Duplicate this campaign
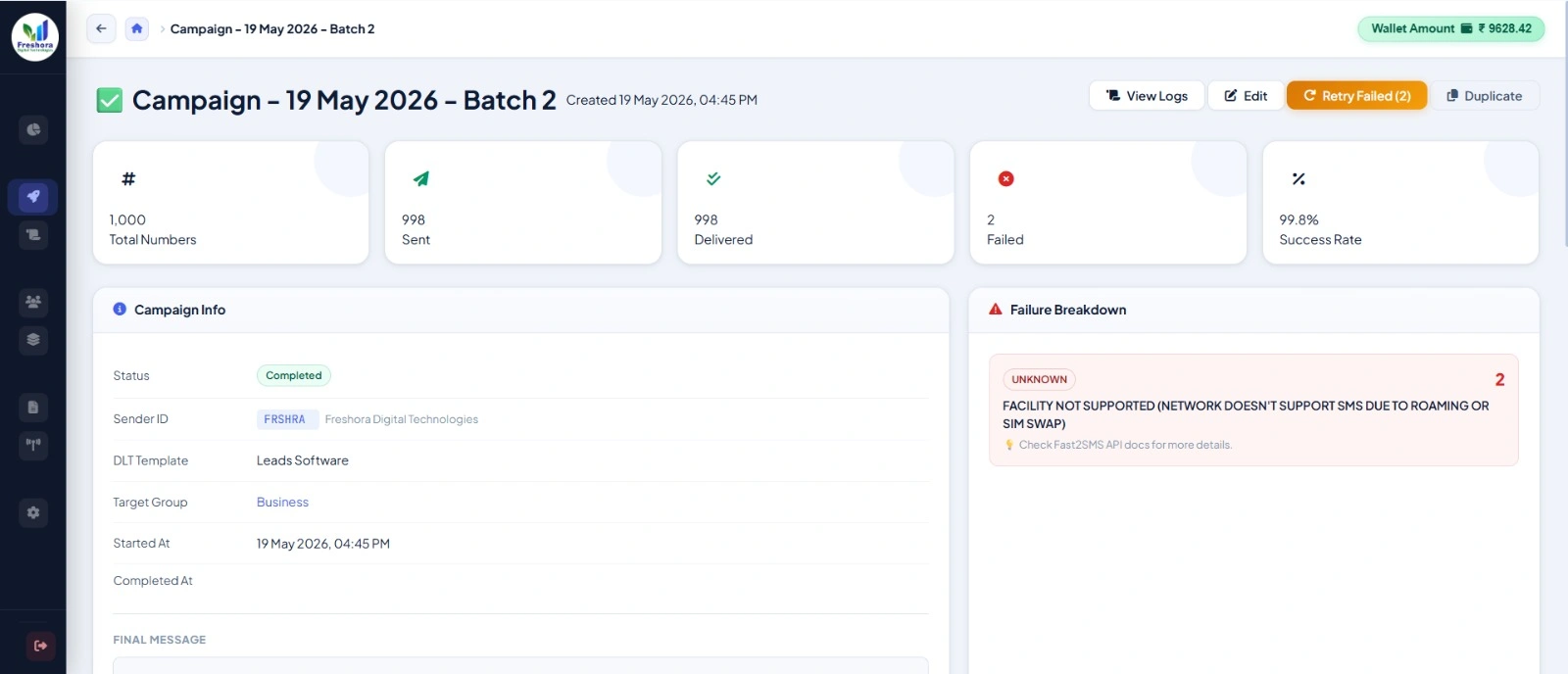The image size is (1568, 674). [1485, 95]
